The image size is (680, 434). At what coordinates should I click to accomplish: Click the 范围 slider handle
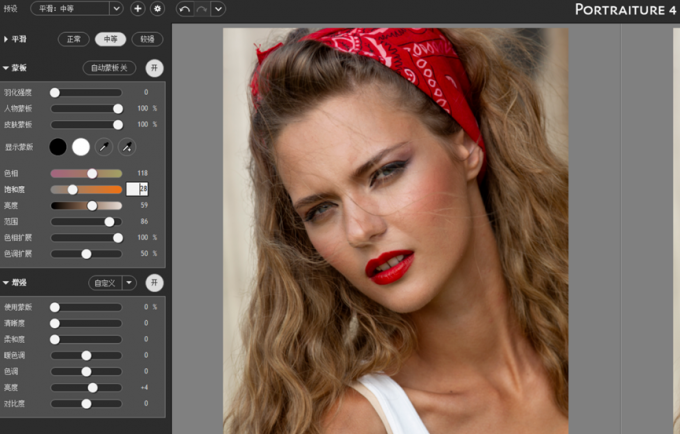coord(109,222)
